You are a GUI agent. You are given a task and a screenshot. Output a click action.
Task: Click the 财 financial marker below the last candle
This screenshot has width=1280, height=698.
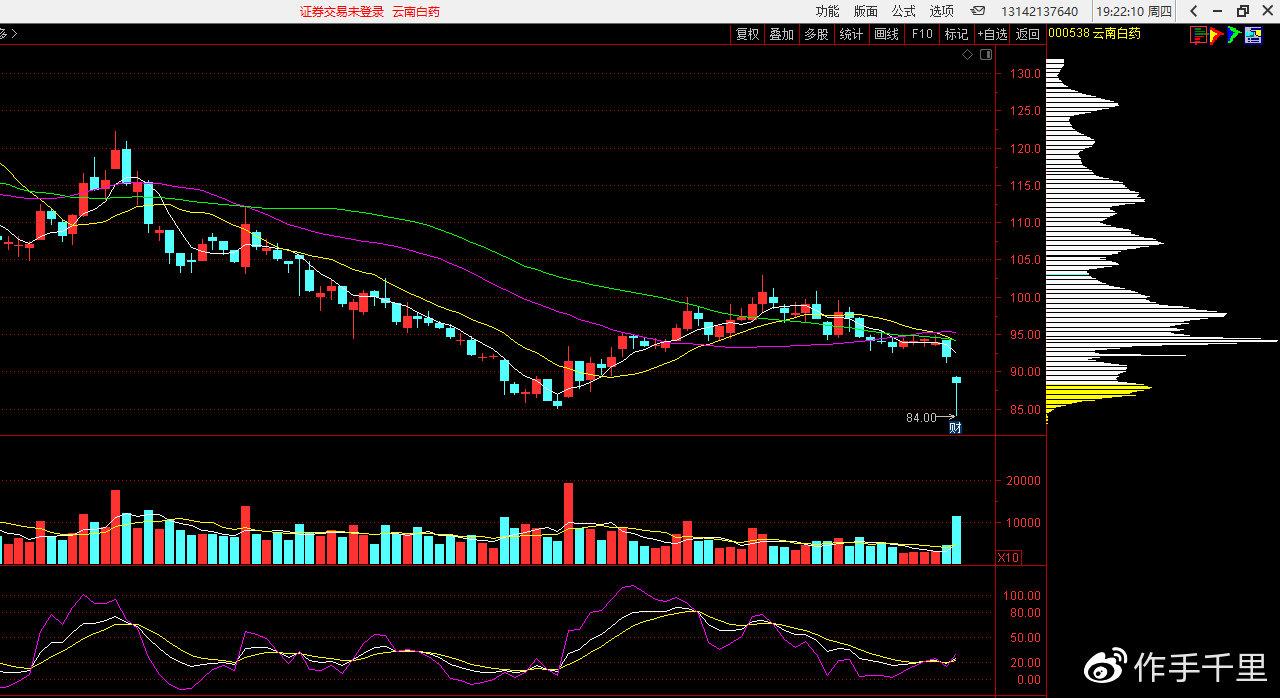[x=955, y=428]
